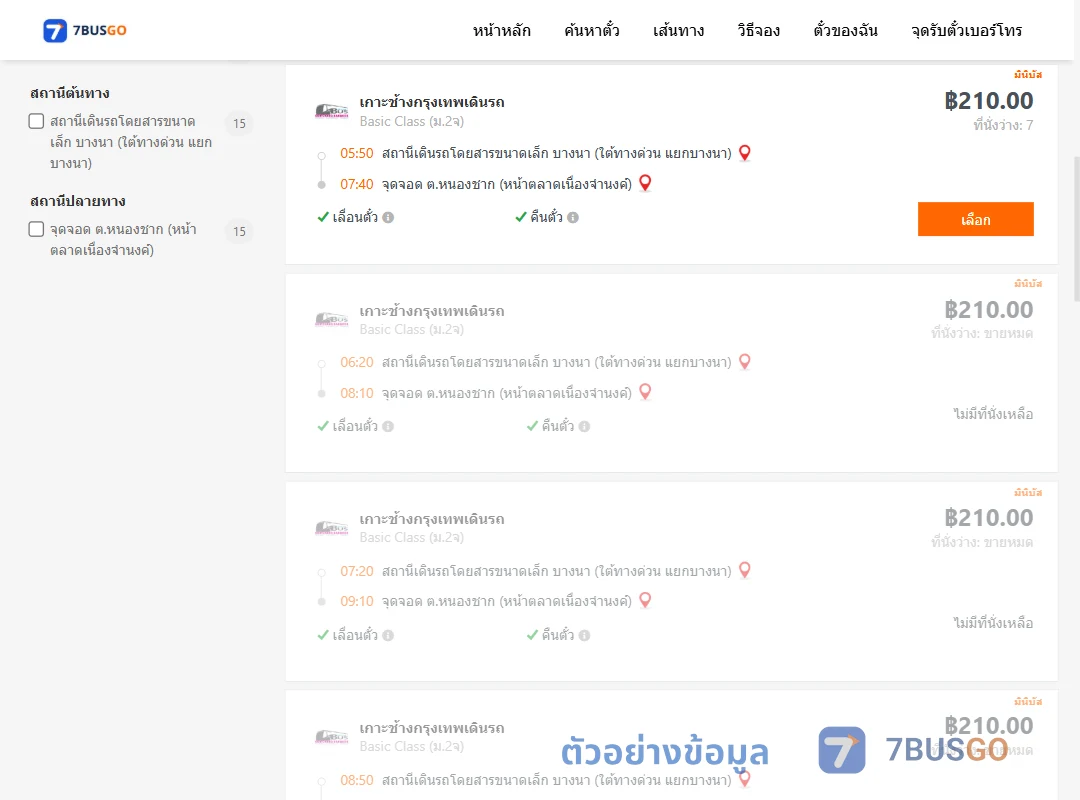This screenshot has width=1080, height=800.
Task: Go to หน้าหลัก menu item
Action: tap(501, 30)
